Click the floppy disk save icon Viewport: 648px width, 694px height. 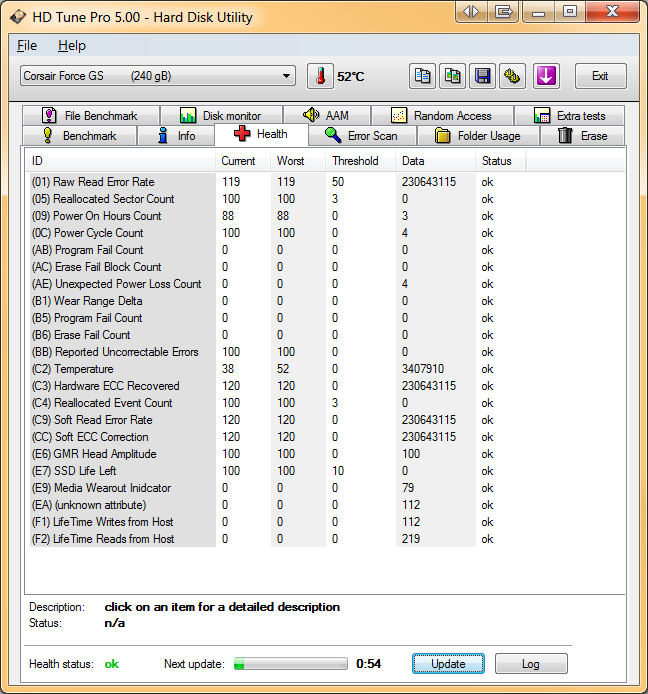[483, 76]
